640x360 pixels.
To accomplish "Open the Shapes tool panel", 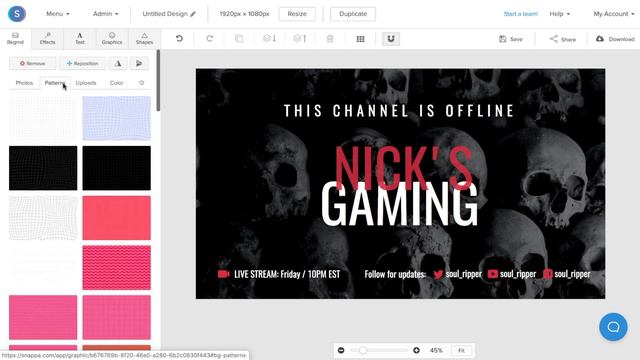I will pos(144,39).
